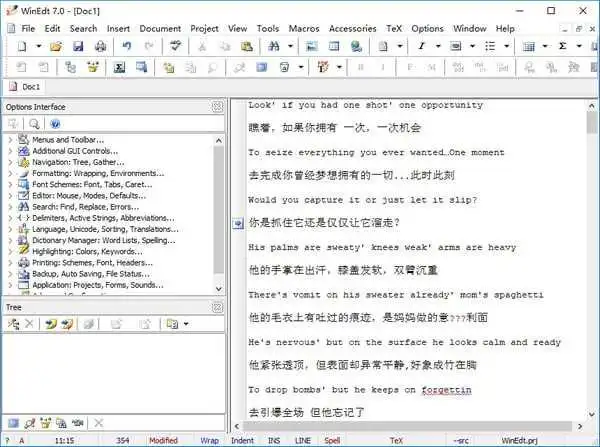This screenshot has height=447, width=600.
Task: Expand the Font Schemes options node
Action: click(10, 184)
